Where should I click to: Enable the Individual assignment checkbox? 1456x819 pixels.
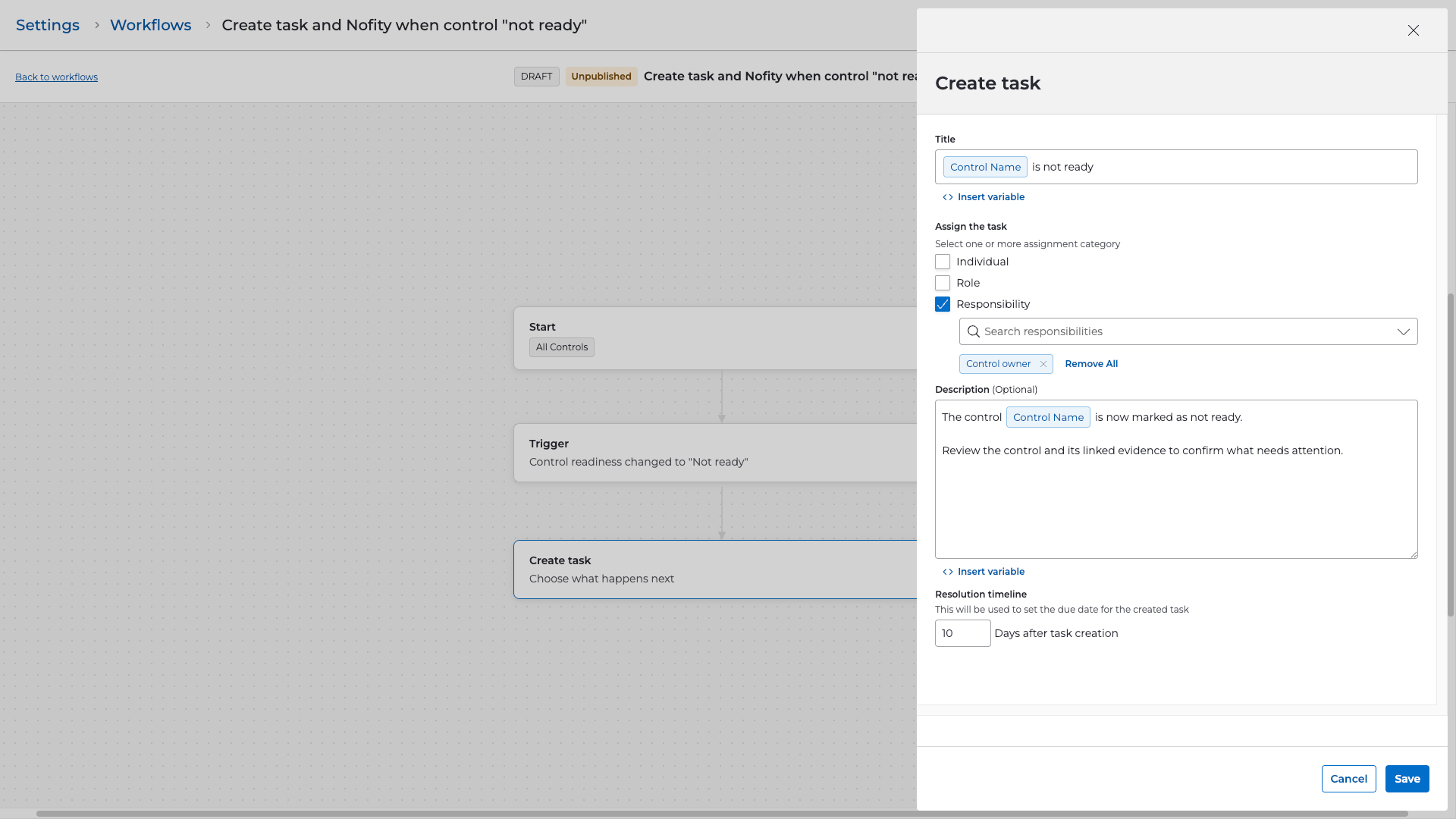943,262
